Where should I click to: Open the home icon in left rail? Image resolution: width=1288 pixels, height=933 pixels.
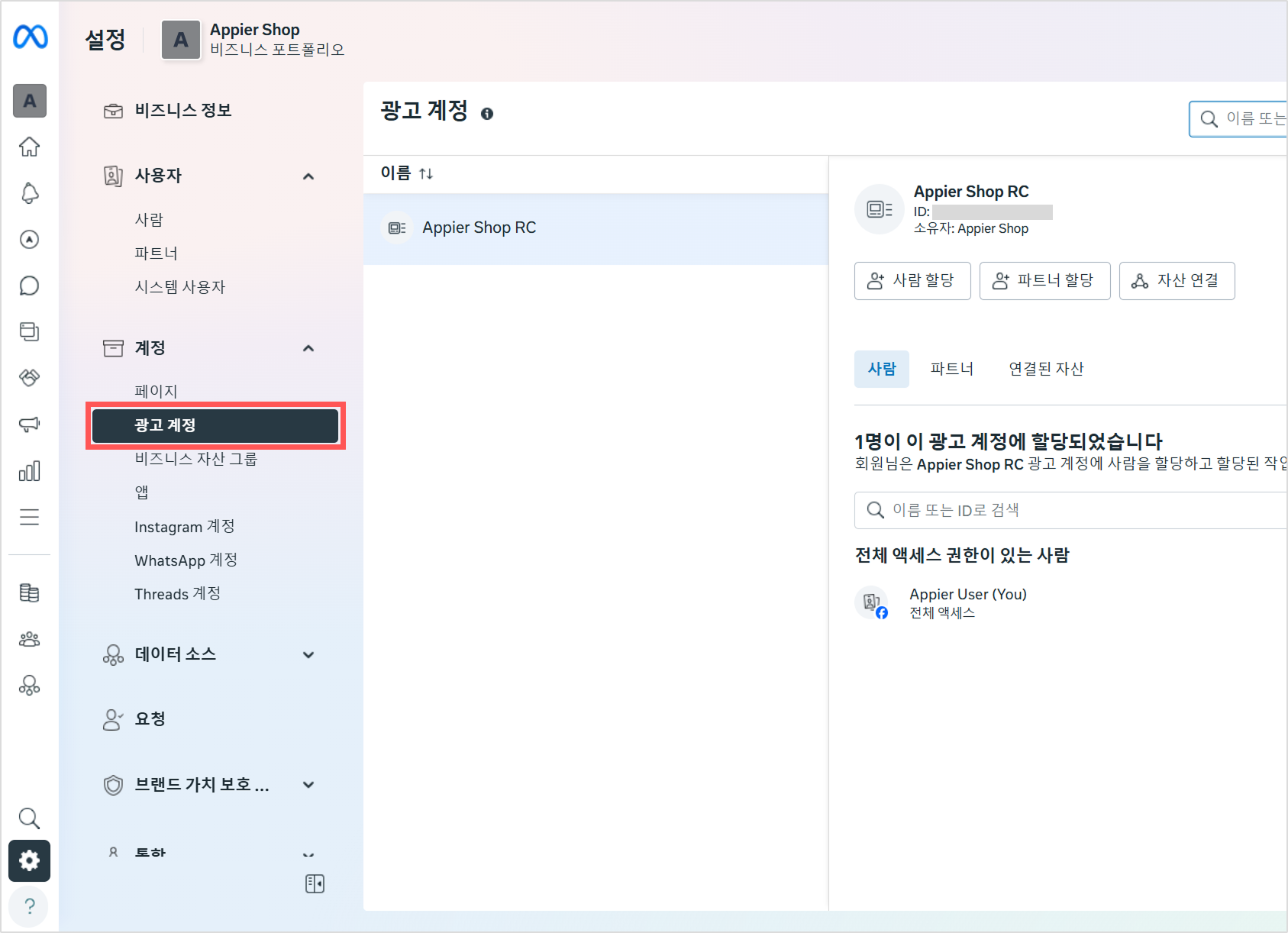[x=29, y=147]
